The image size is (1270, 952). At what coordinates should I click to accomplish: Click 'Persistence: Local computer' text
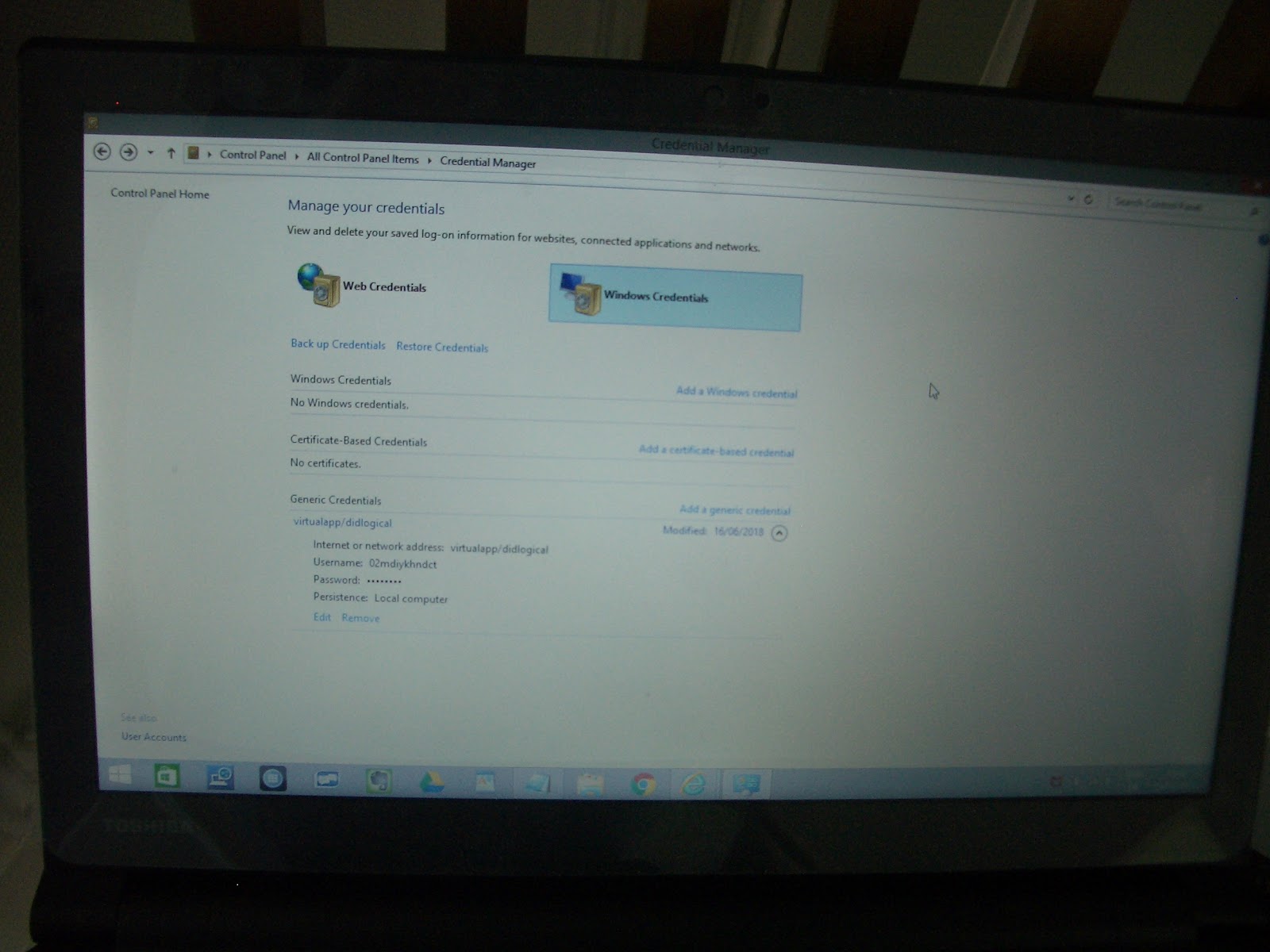(x=380, y=598)
